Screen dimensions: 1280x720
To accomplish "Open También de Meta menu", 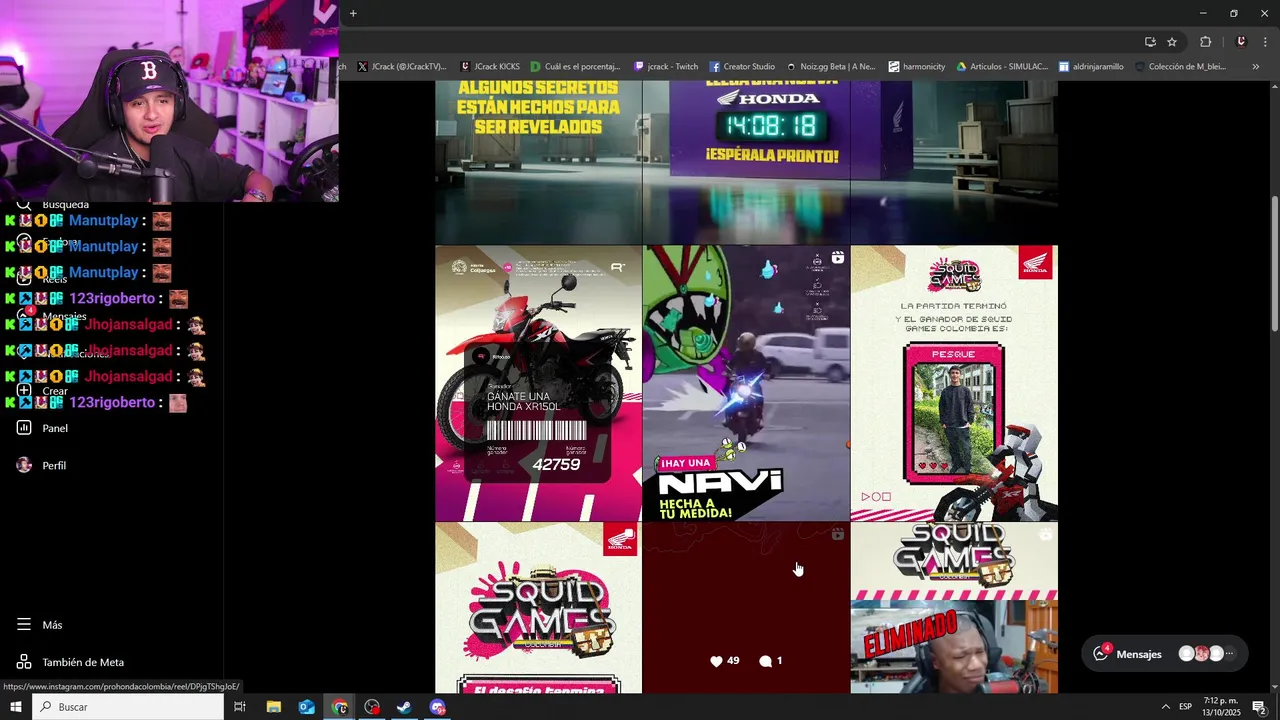I will pos(70,662).
